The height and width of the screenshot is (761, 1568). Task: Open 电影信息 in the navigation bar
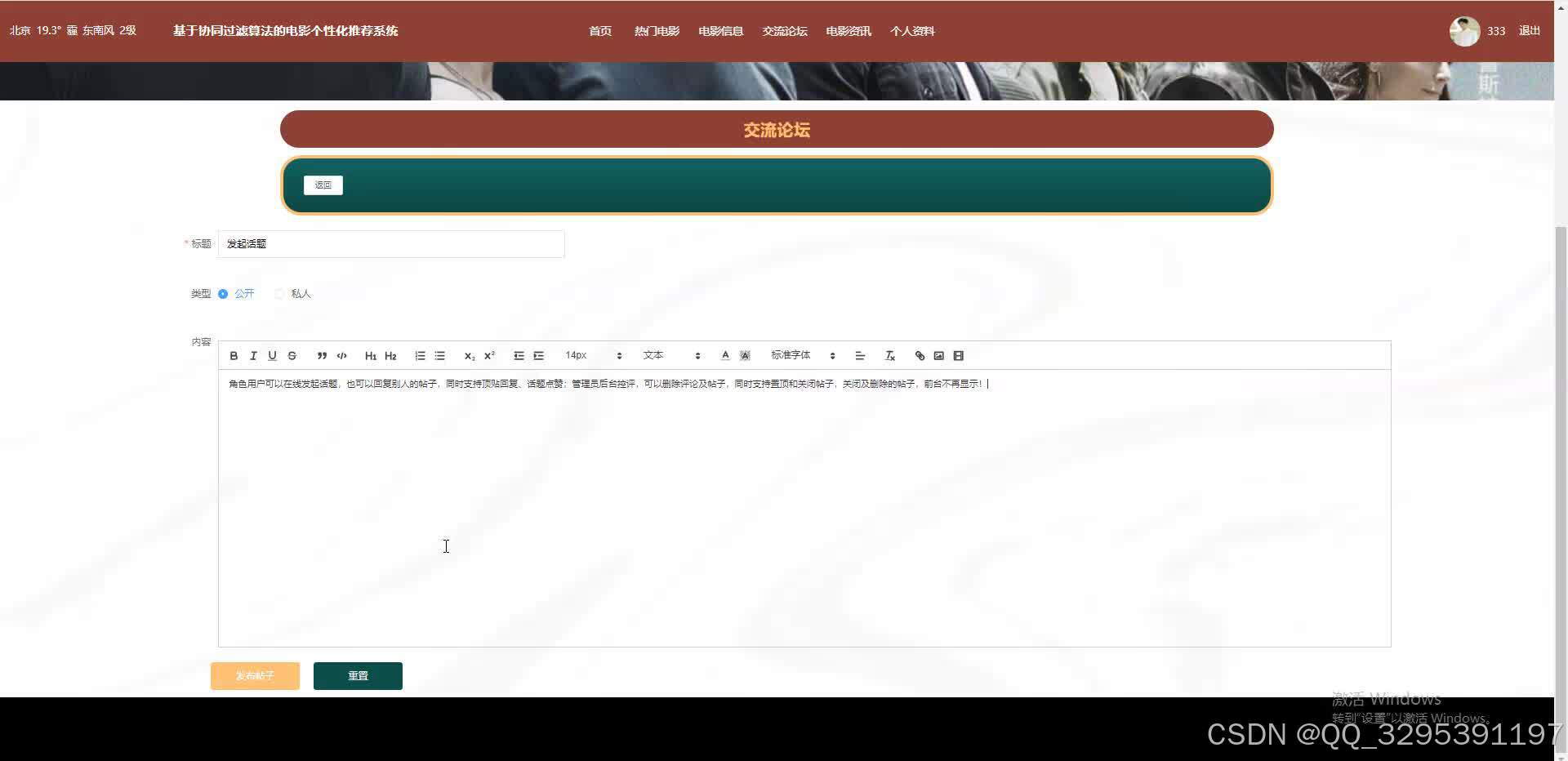720,31
